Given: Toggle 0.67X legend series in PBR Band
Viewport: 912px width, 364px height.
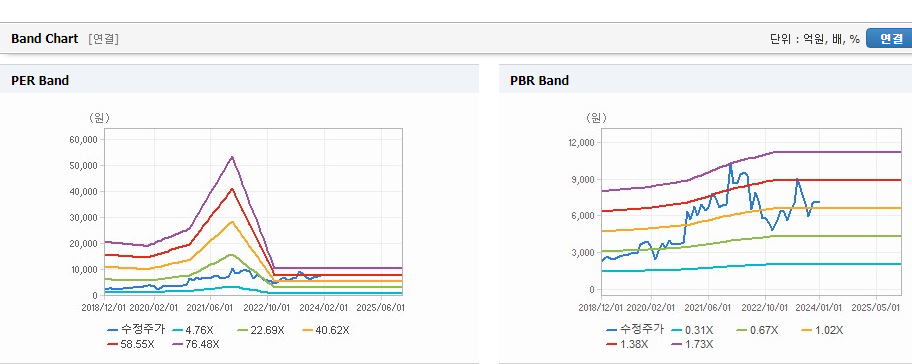Looking at the screenshot, I should (757, 330).
